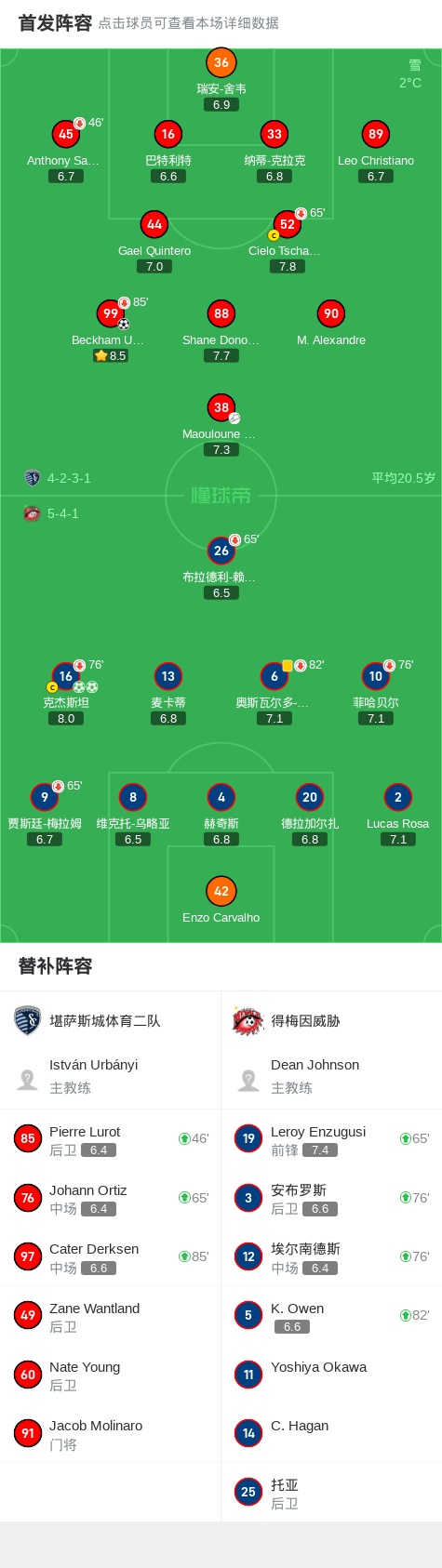Open Jacob Molinaro substitute goalkeeper row
Image resolution: width=442 pixels, height=1568 pixels.
pos(111,1433)
